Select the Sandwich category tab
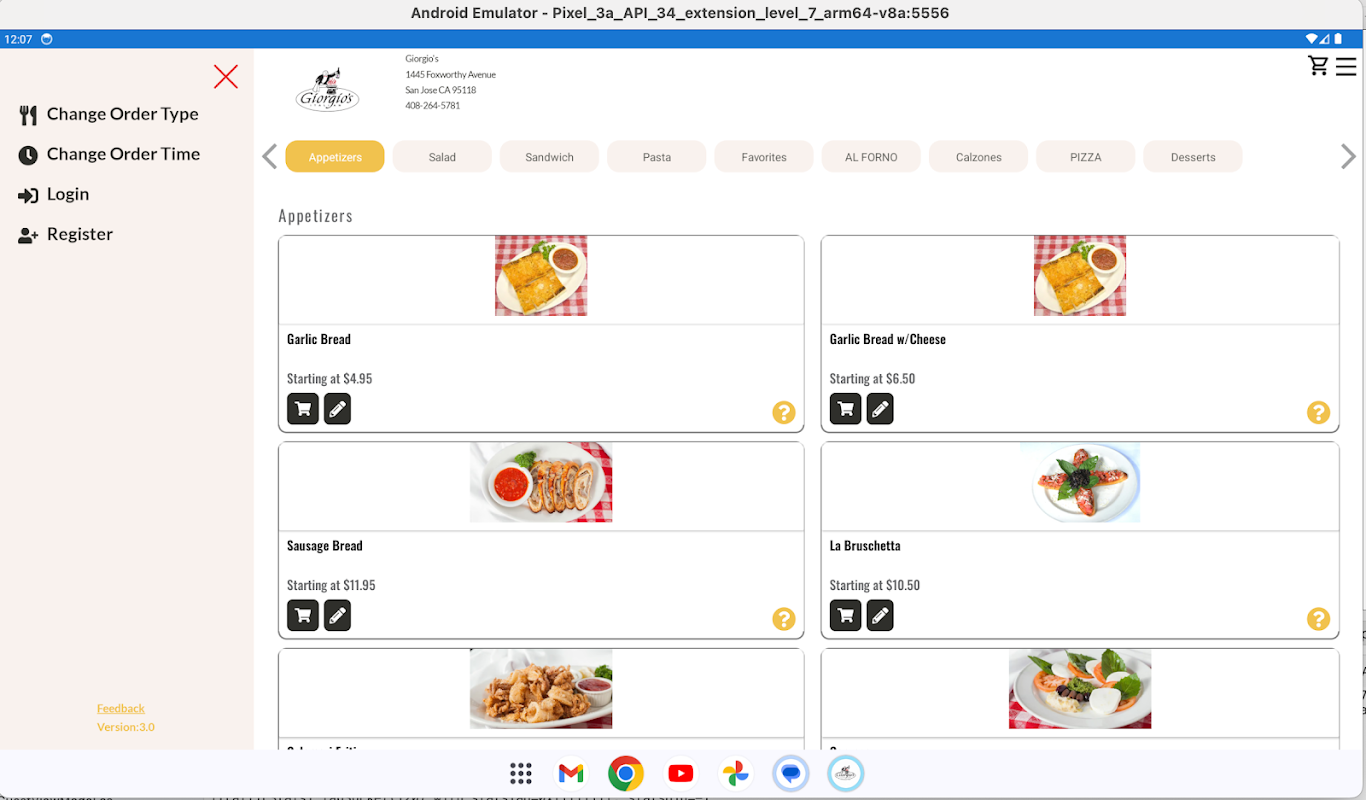Viewport: 1366px width, 800px height. point(550,157)
